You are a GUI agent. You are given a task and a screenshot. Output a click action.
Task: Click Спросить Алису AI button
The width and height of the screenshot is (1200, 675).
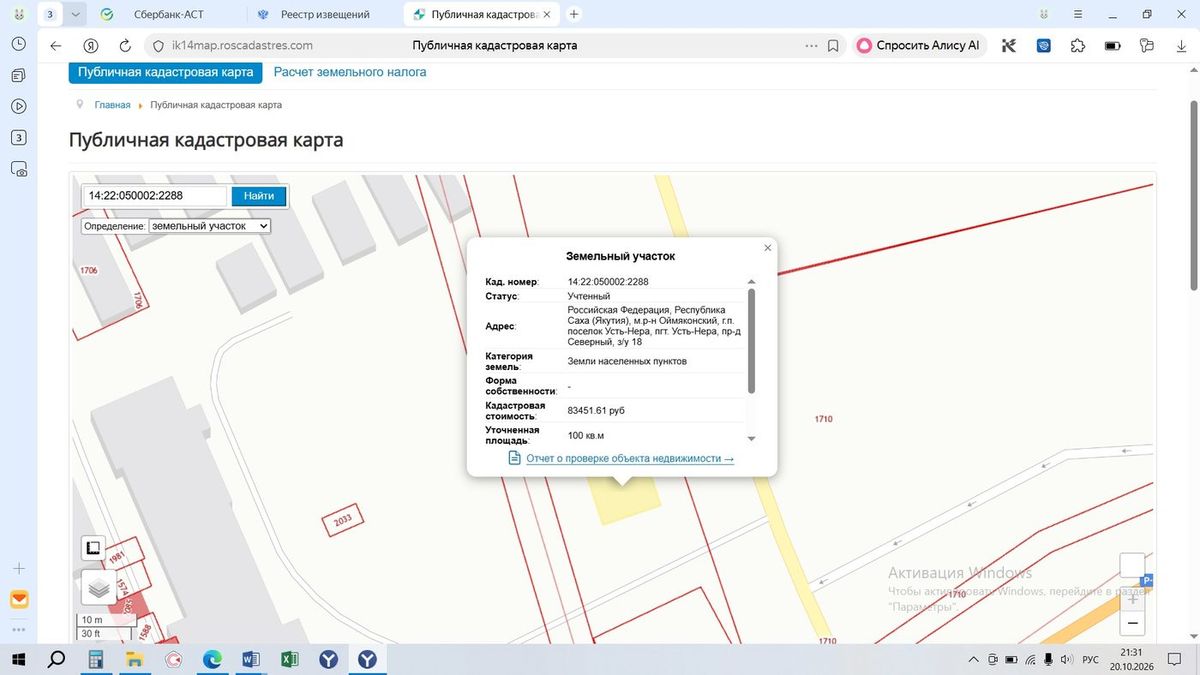pyautogui.click(x=919, y=46)
